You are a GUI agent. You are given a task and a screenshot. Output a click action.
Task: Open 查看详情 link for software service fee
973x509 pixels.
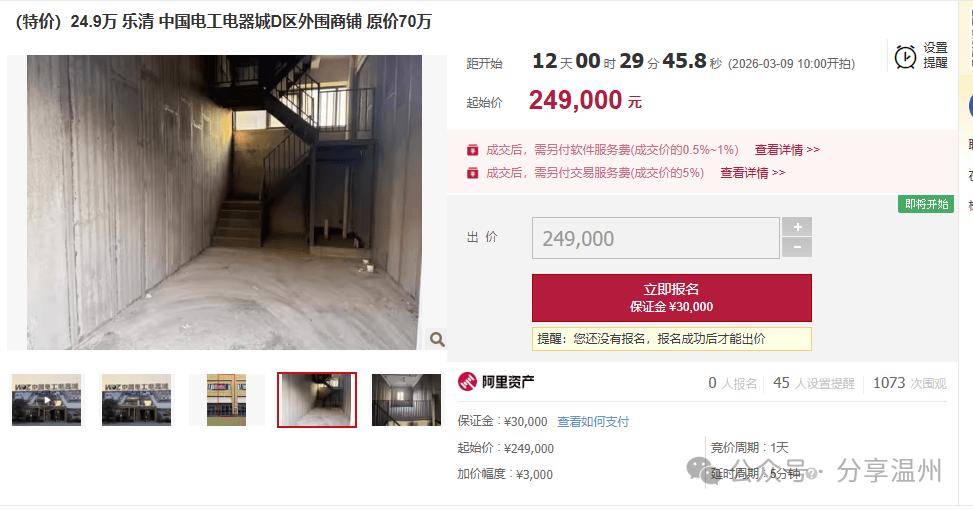pyautogui.click(x=787, y=150)
